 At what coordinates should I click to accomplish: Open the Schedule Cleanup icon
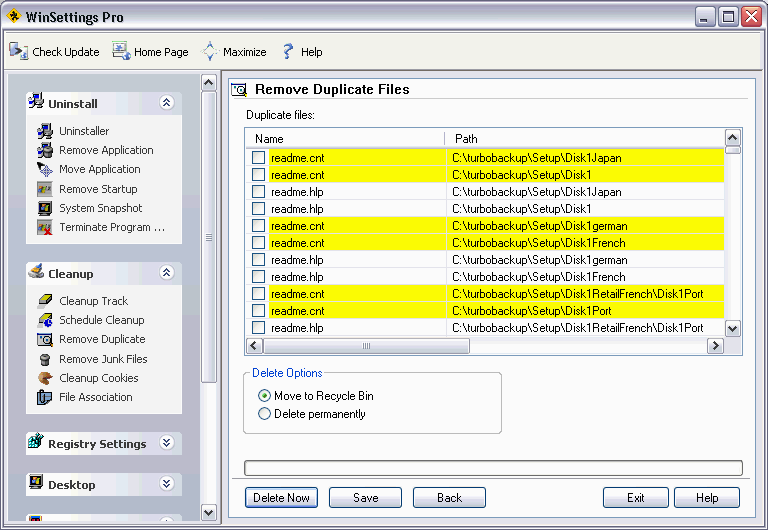point(45,320)
